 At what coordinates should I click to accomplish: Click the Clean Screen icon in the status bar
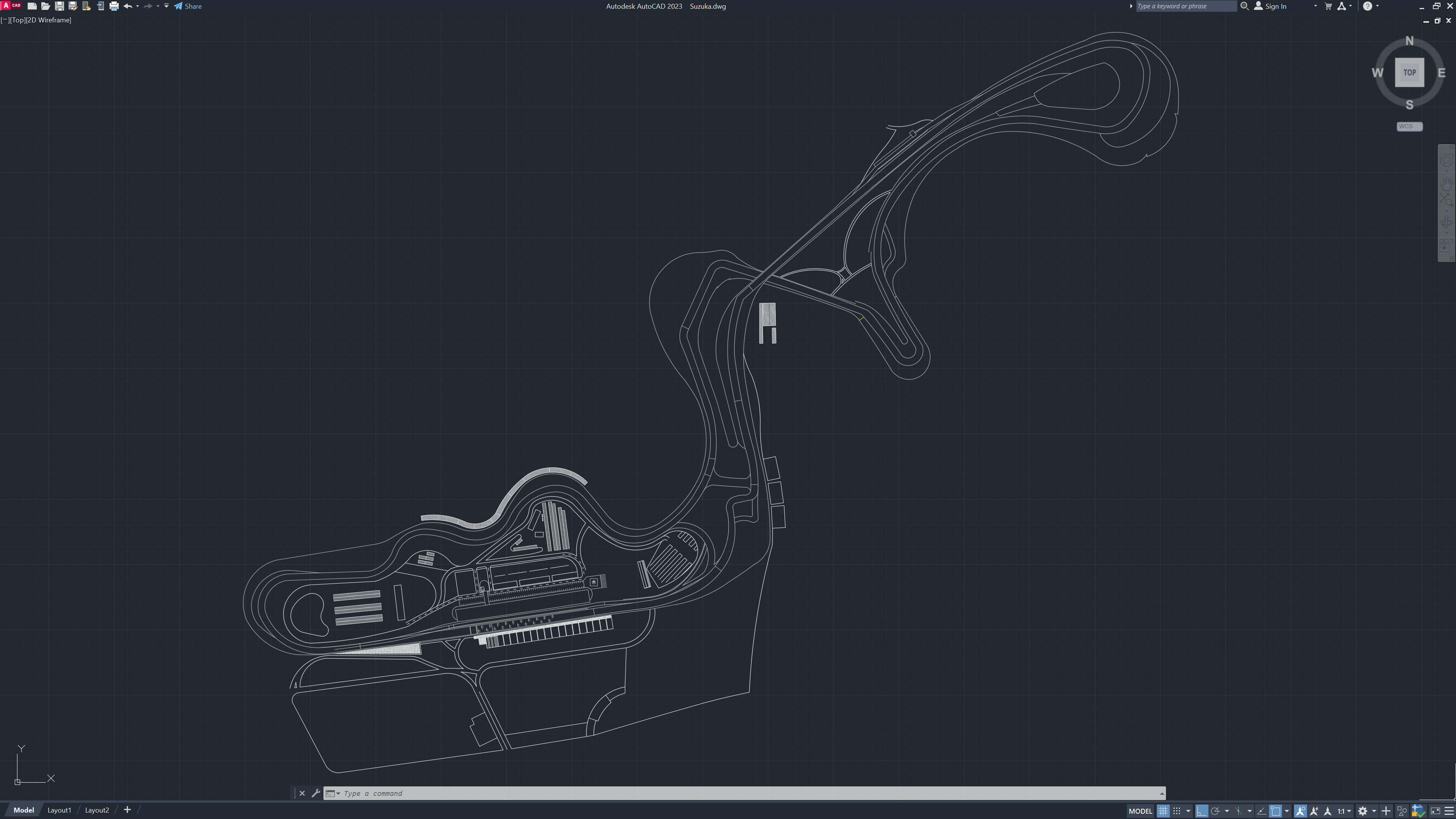pos(1435,811)
